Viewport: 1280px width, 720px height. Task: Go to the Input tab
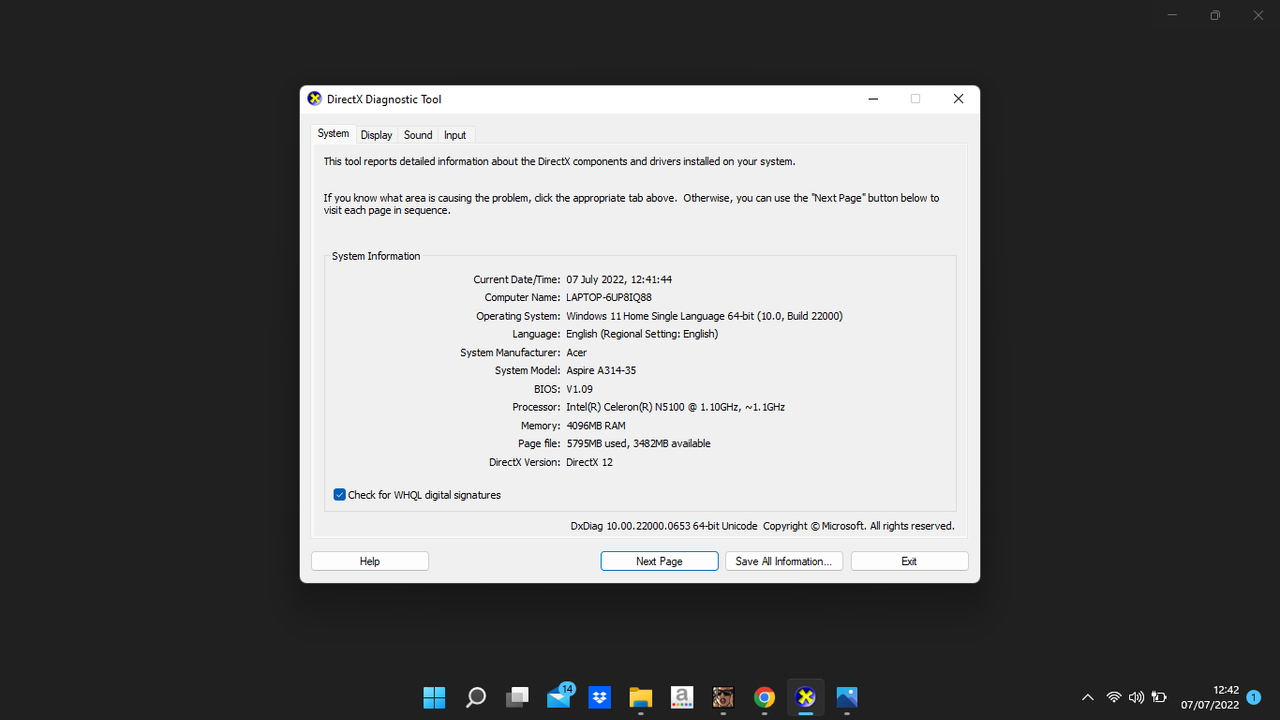(455, 135)
